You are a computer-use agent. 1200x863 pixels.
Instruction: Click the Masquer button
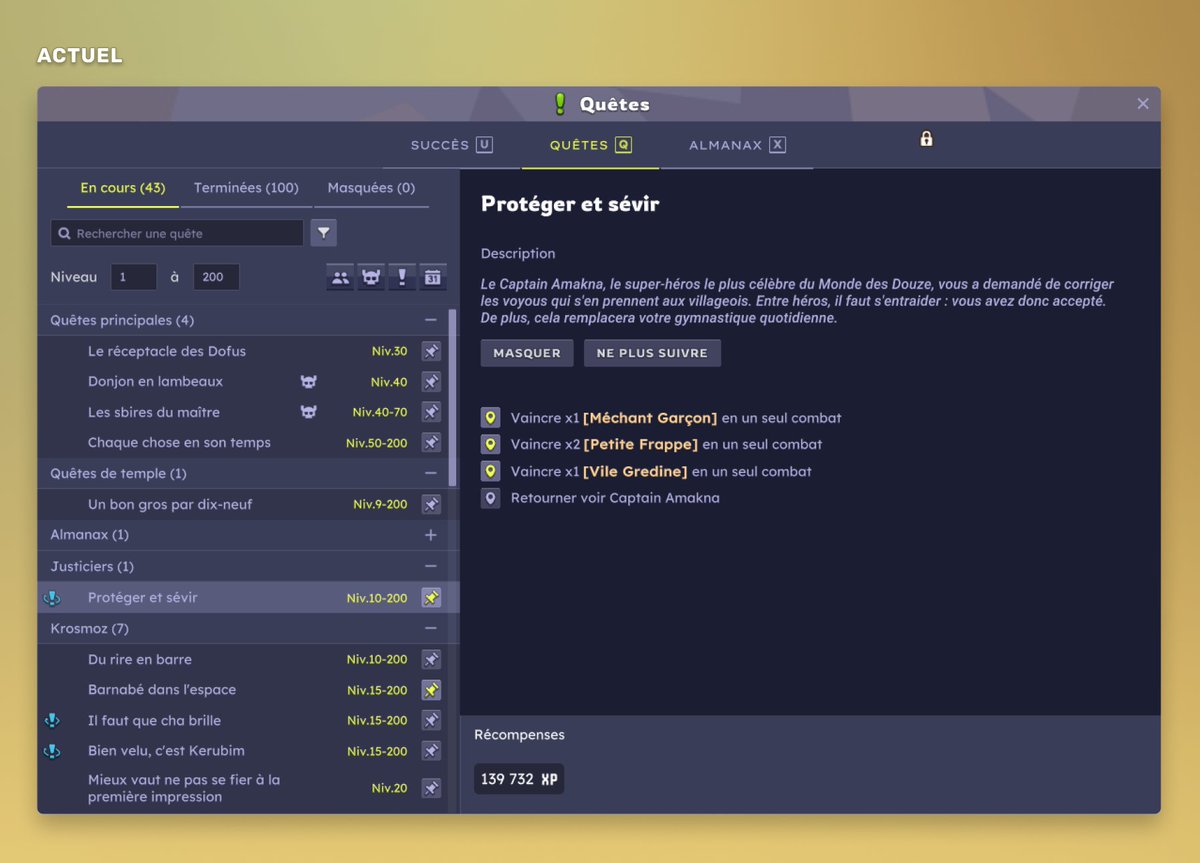527,353
